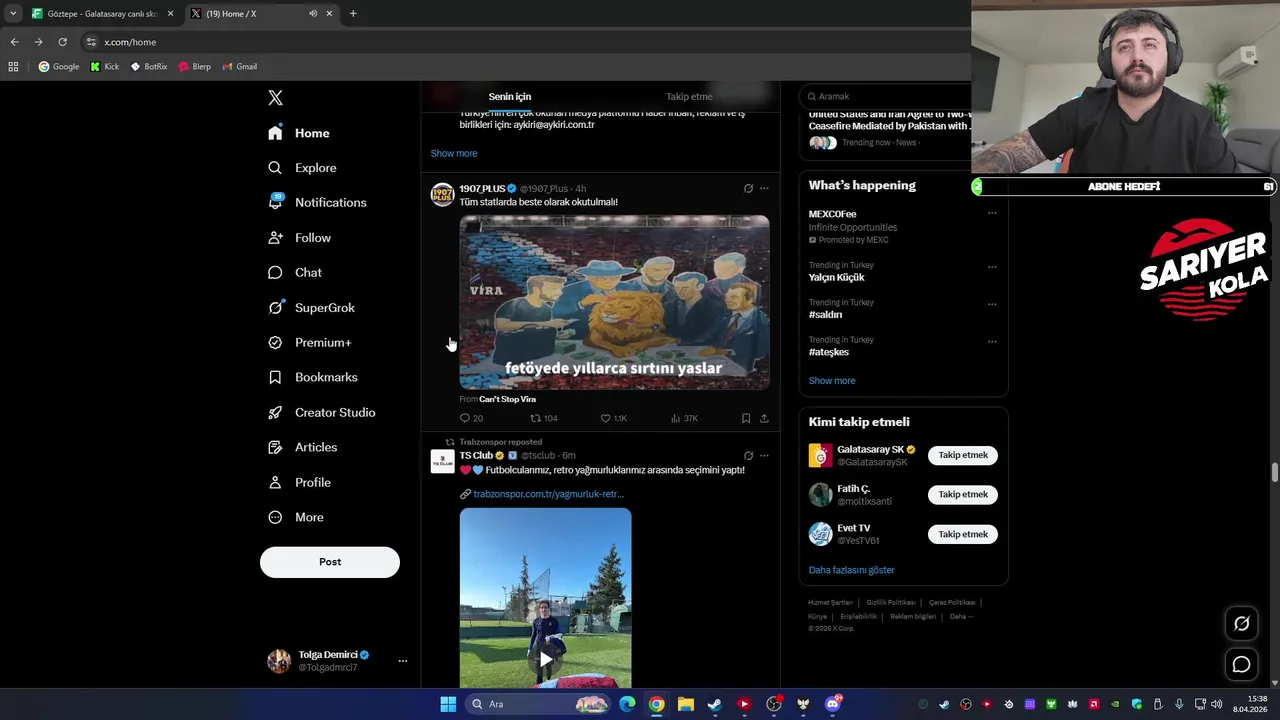Like the 1907.PLUS post
Screen dimensions: 1280x720
(605, 418)
